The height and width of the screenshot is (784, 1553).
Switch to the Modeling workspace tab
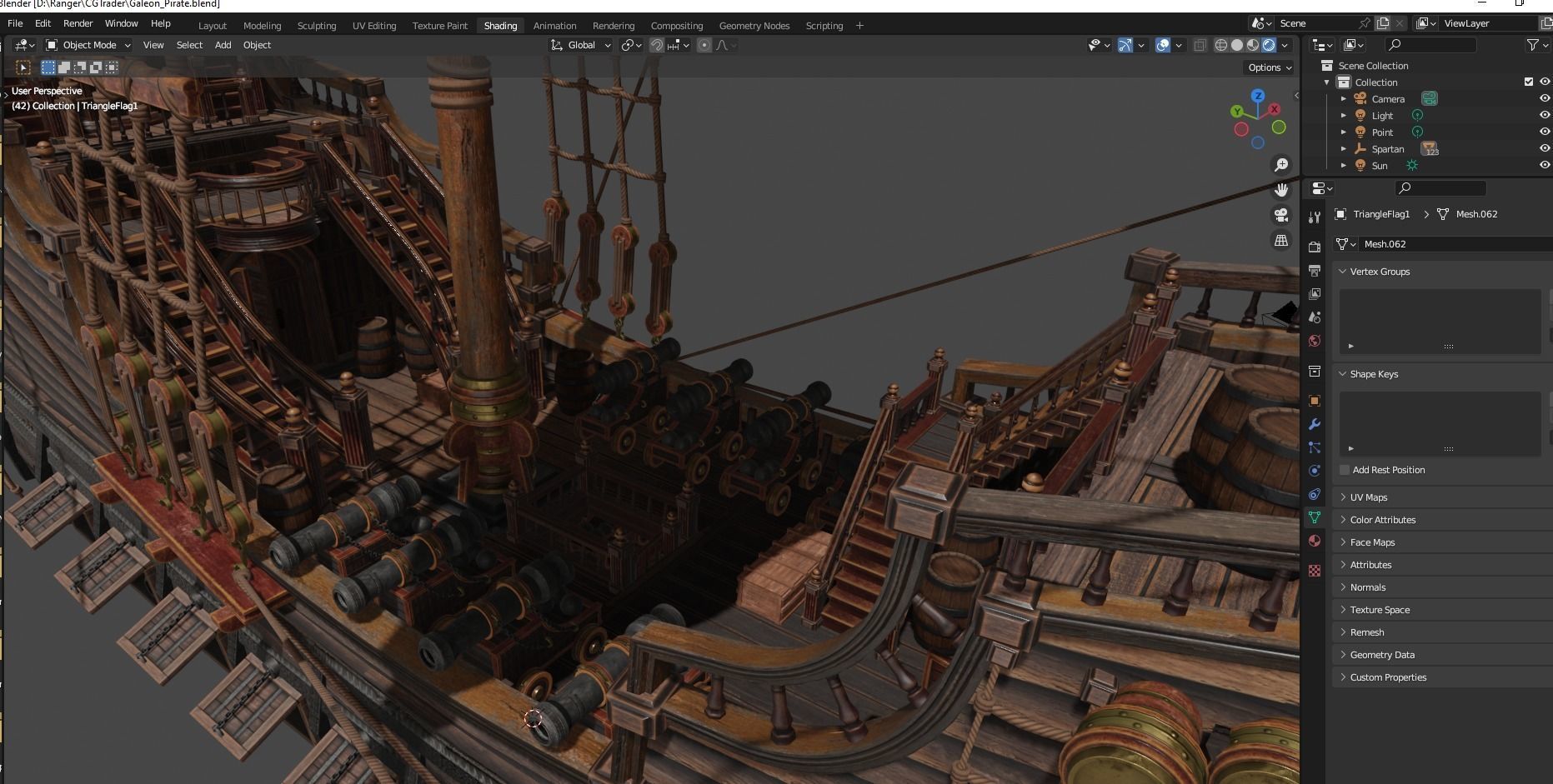click(x=262, y=26)
